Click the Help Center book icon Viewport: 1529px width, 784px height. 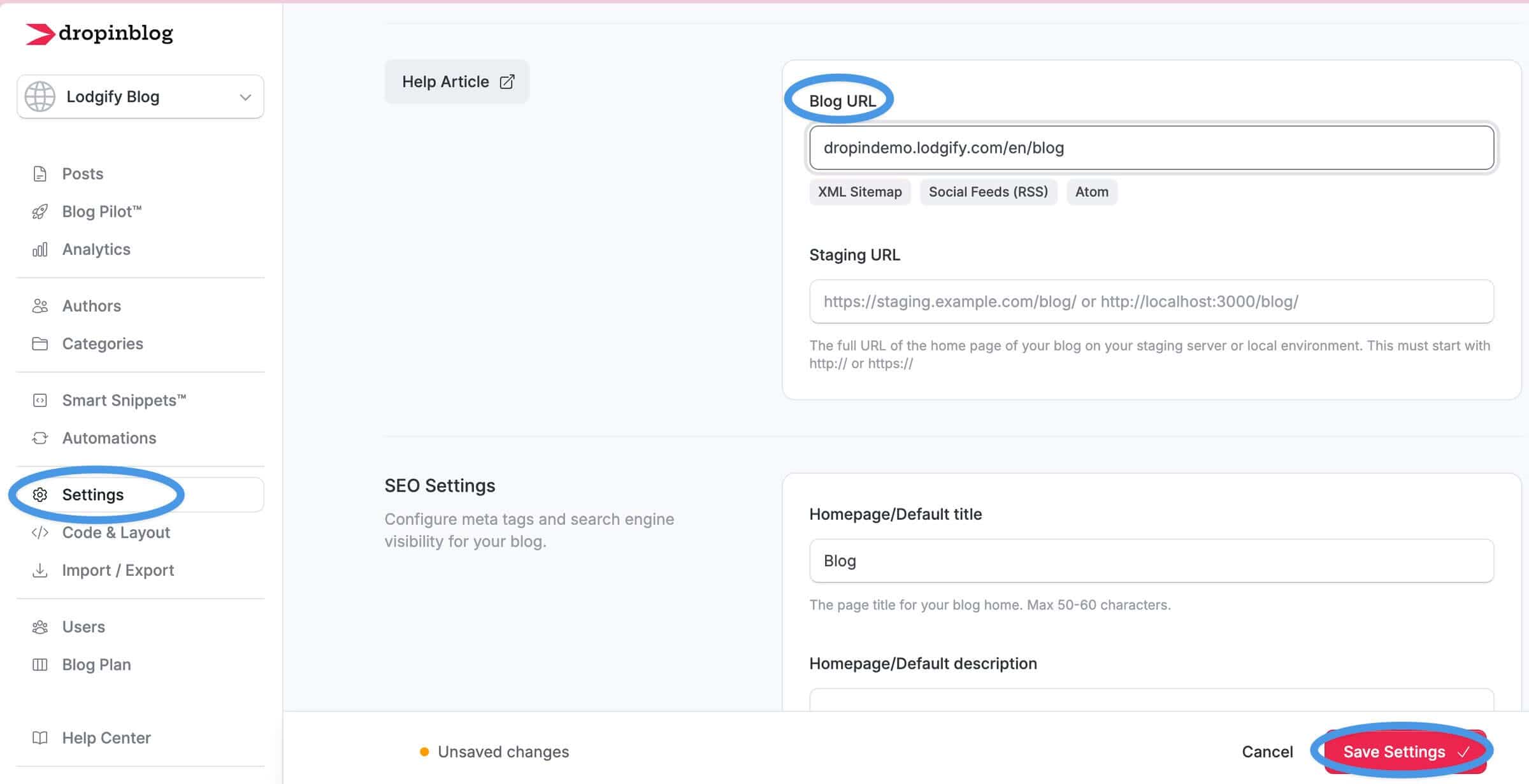pyautogui.click(x=39, y=738)
